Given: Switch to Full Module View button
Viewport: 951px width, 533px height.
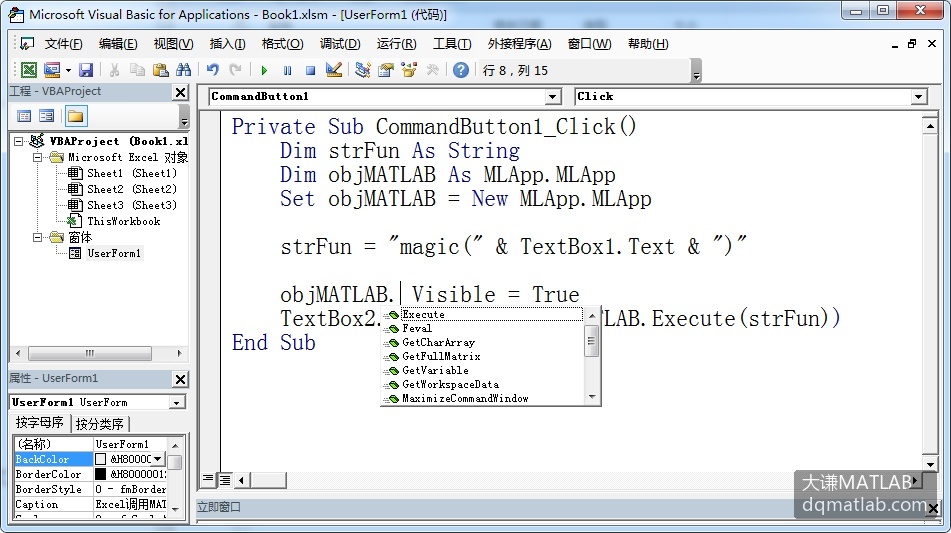Looking at the screenshot, I should click(x=224, y=480).
